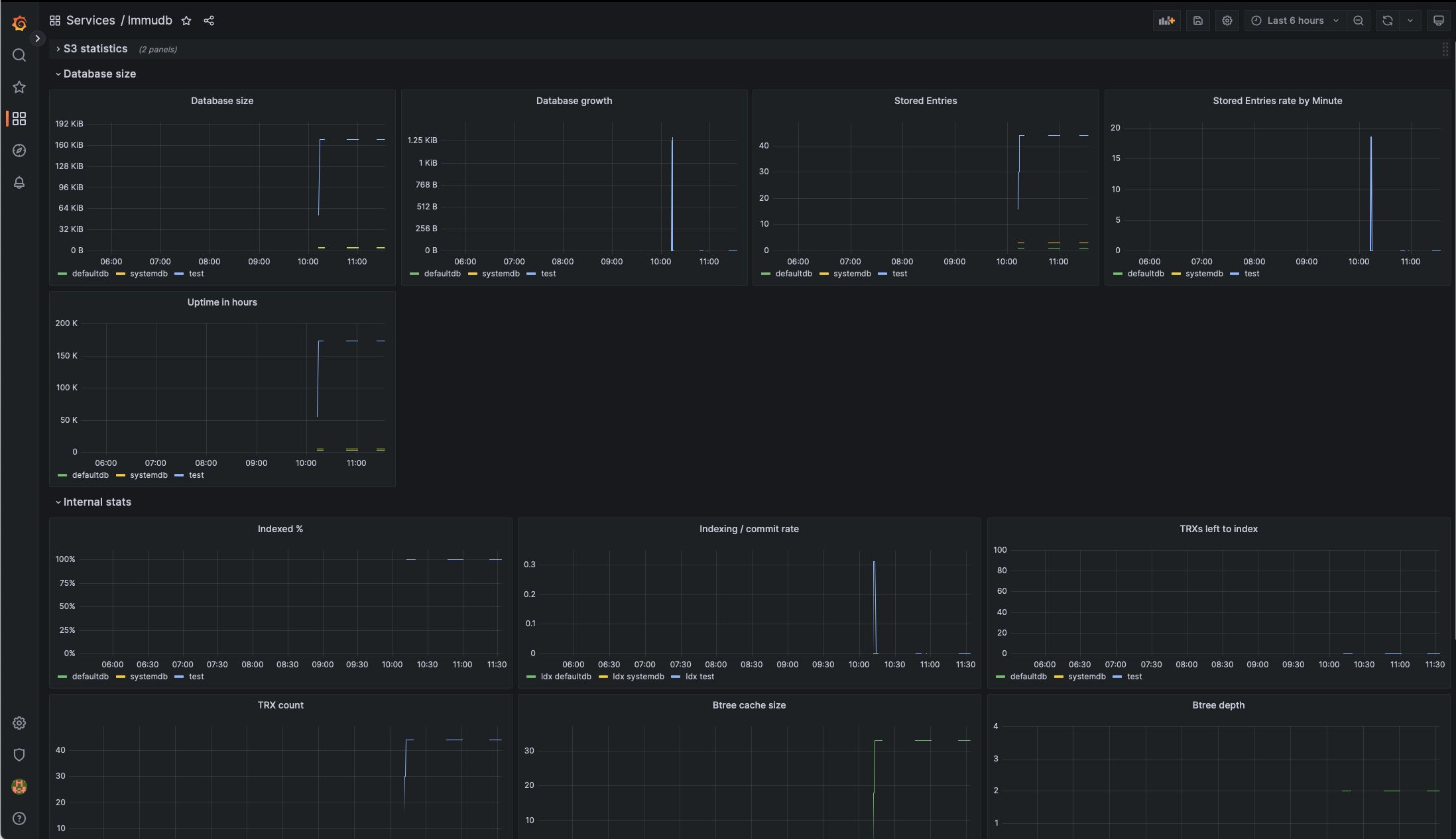Screen dimensions: 1456x839
Task: Open the Explore compass icon
Action: coord(19,150)
